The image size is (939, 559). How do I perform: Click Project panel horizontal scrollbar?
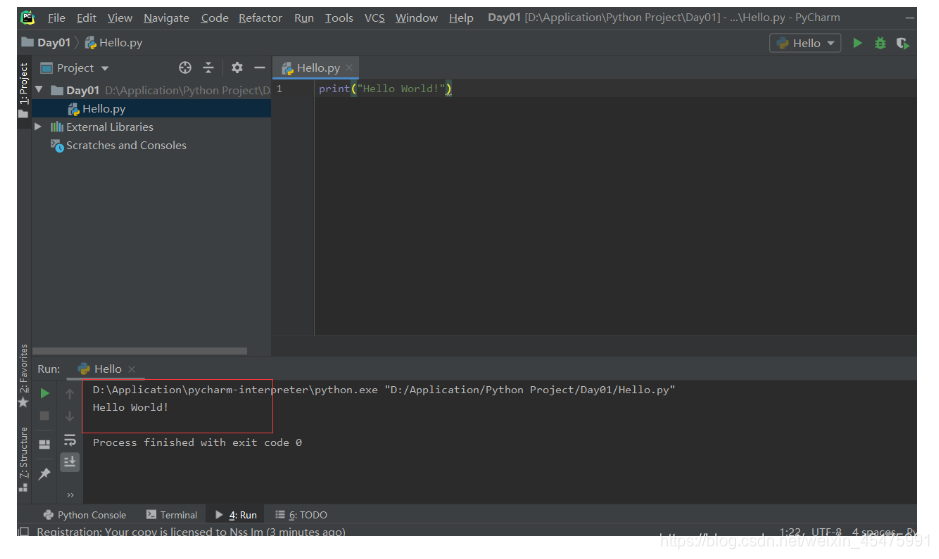[x=140, y=351]
